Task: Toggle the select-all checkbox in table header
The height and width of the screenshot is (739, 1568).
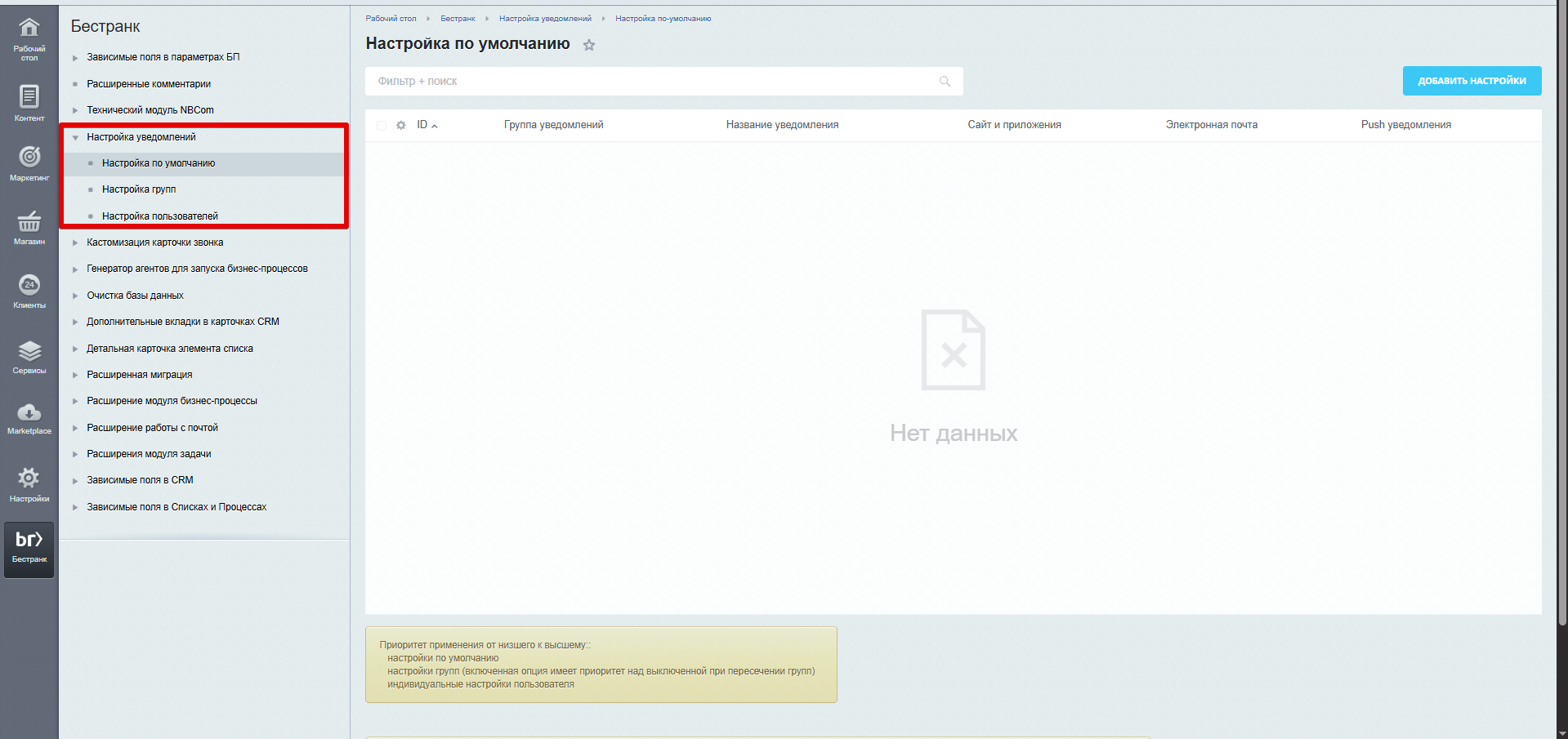Action: (x=382, y=126)
